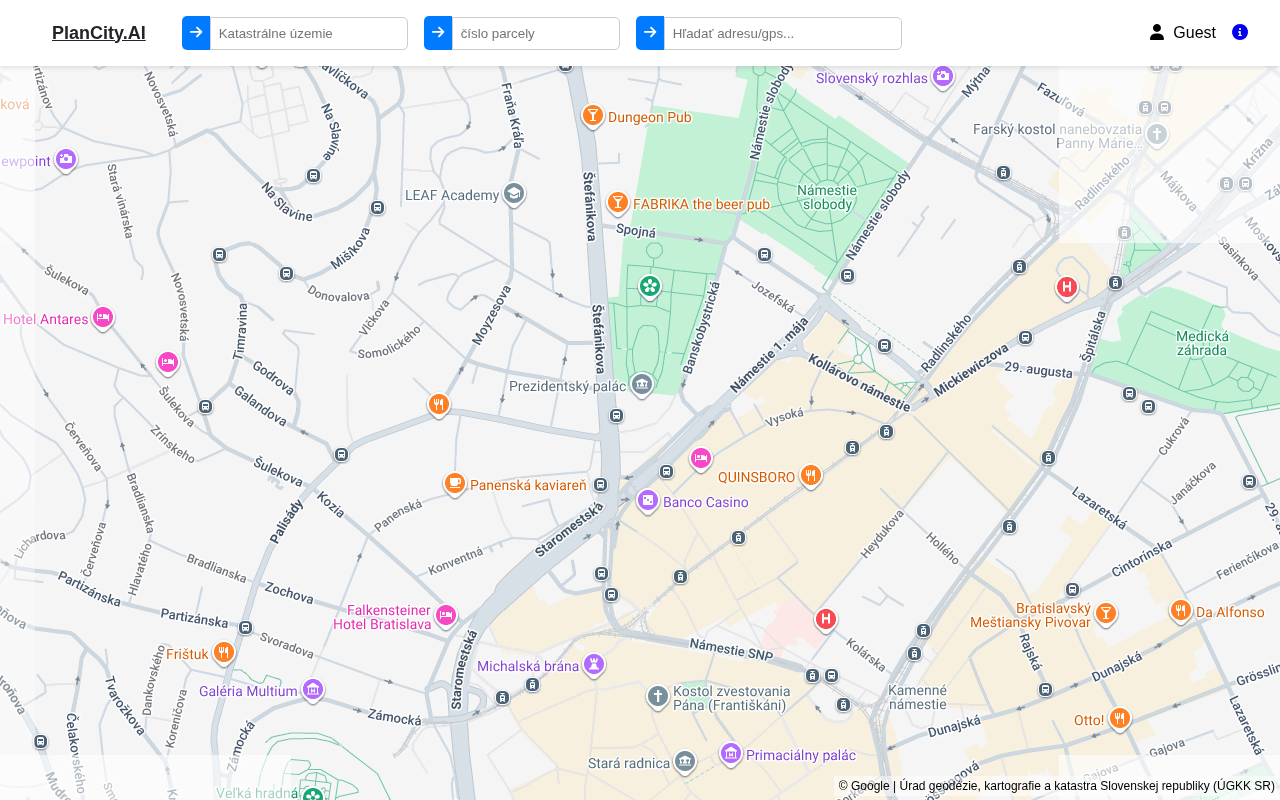Select the Prezidentský palác museum marker
The height and width of the screenshot is (800, 1280).
[x=642, y=384]
